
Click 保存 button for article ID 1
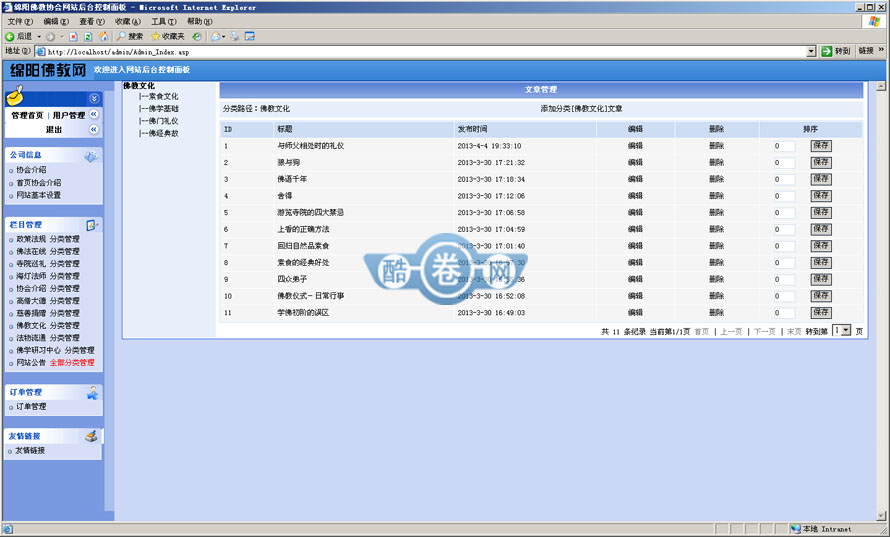click(x=821, y=146)
